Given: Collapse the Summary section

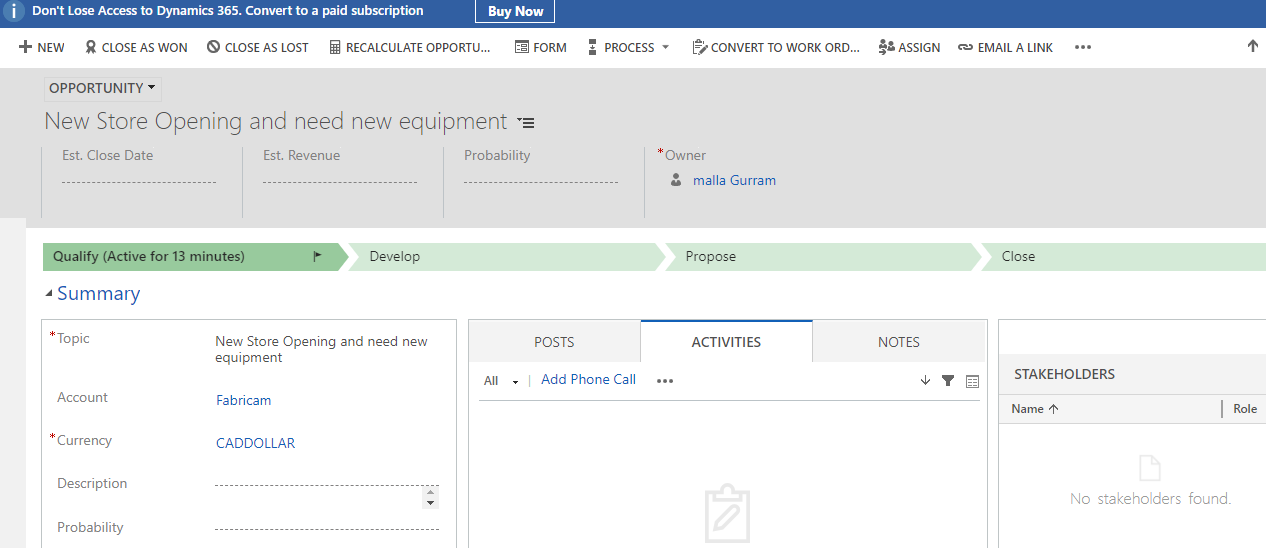Looking at the screenshot, I should pyautogui.click(x=50, y=294).
